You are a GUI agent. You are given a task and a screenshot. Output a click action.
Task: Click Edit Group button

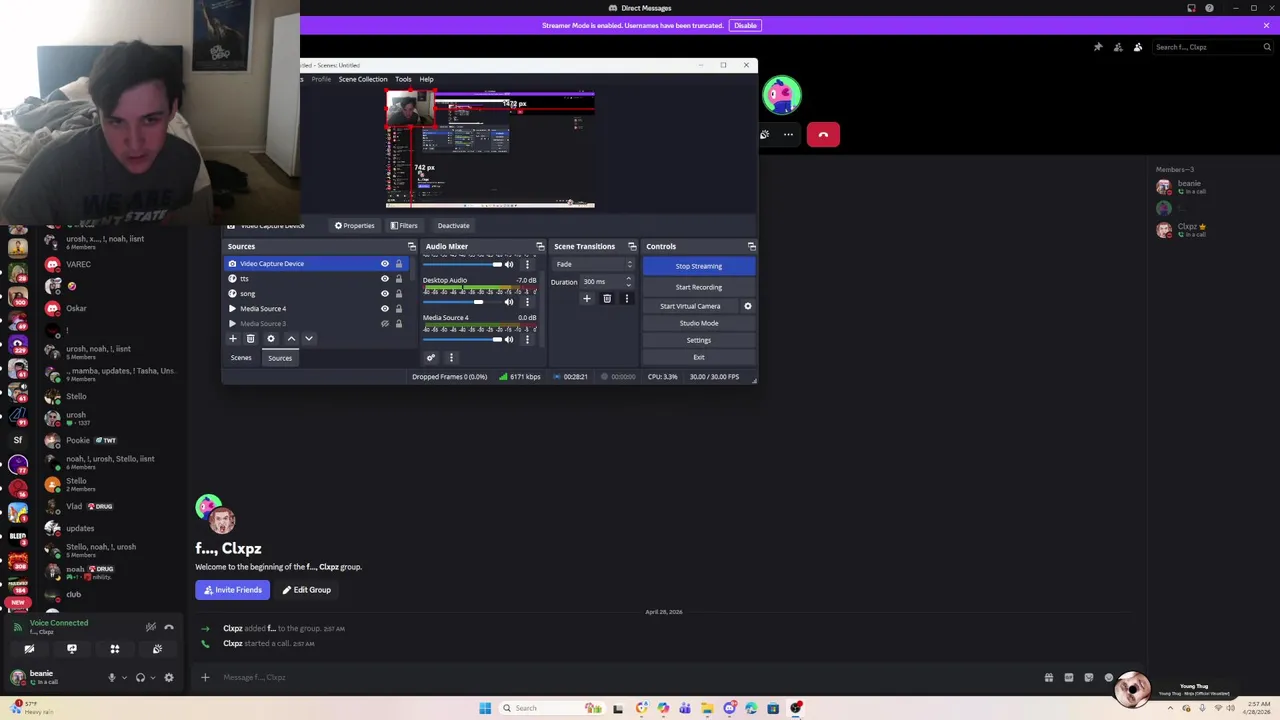pos(306,590)
